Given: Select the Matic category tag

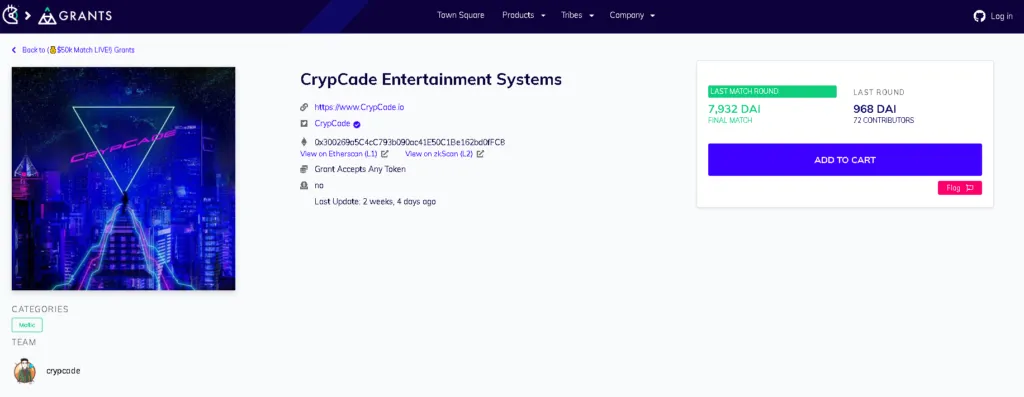Looking at the screenshot, I should coord(27,325).
